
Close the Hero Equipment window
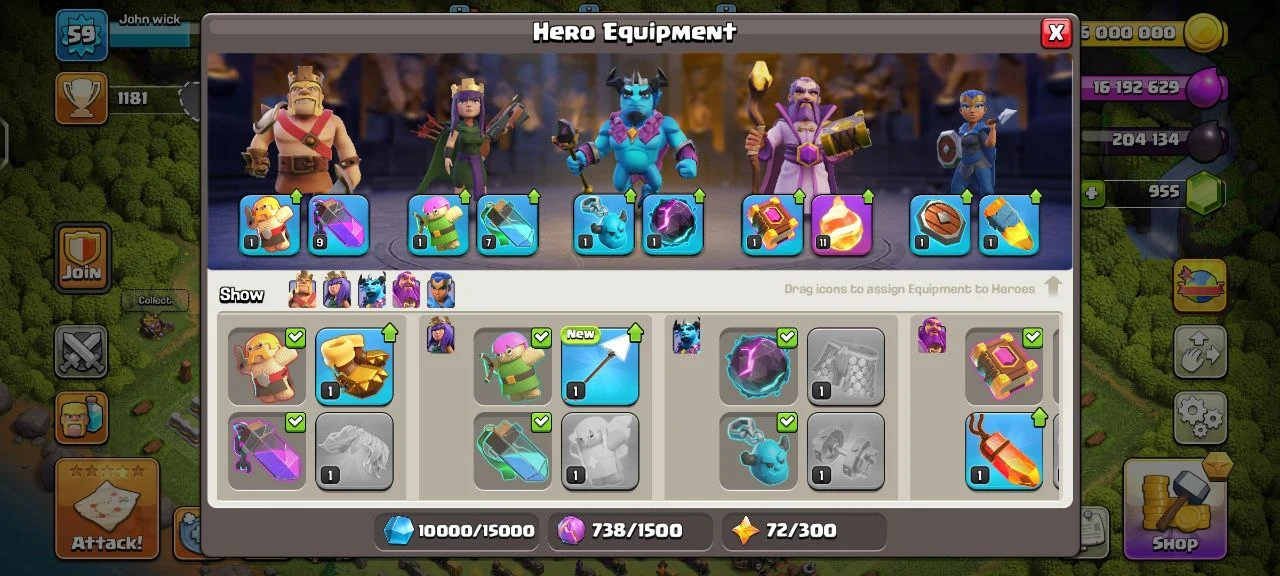1055,33
